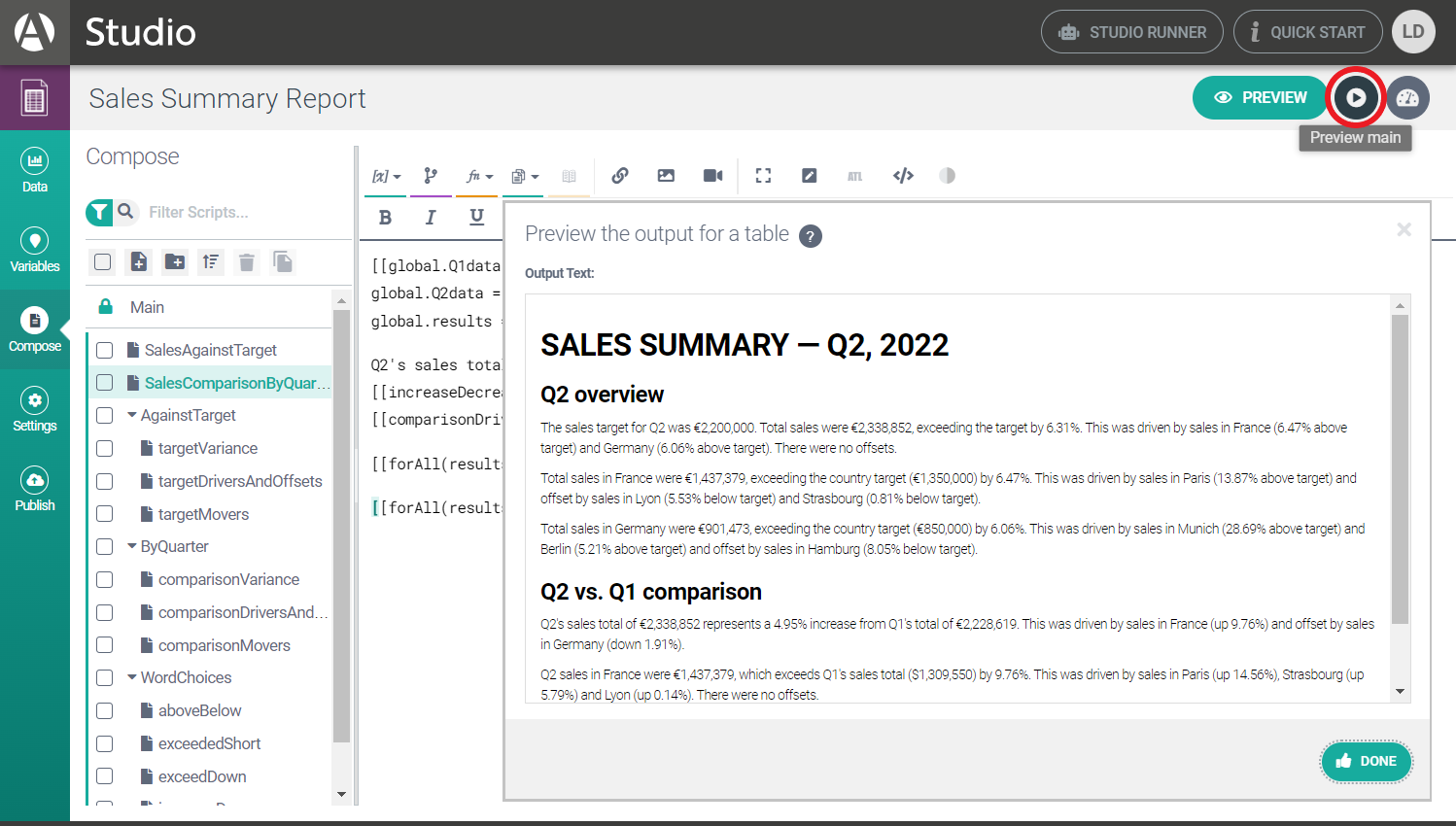Run Preview main with the play button
Screen dimensions: 1456x826
[x=1356, y=97]
